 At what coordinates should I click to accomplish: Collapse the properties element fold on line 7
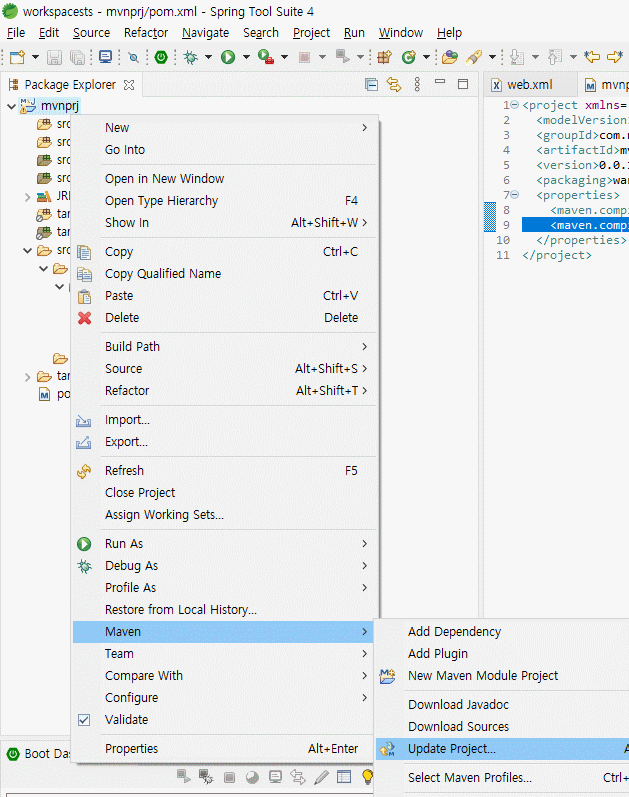[515, 195]
